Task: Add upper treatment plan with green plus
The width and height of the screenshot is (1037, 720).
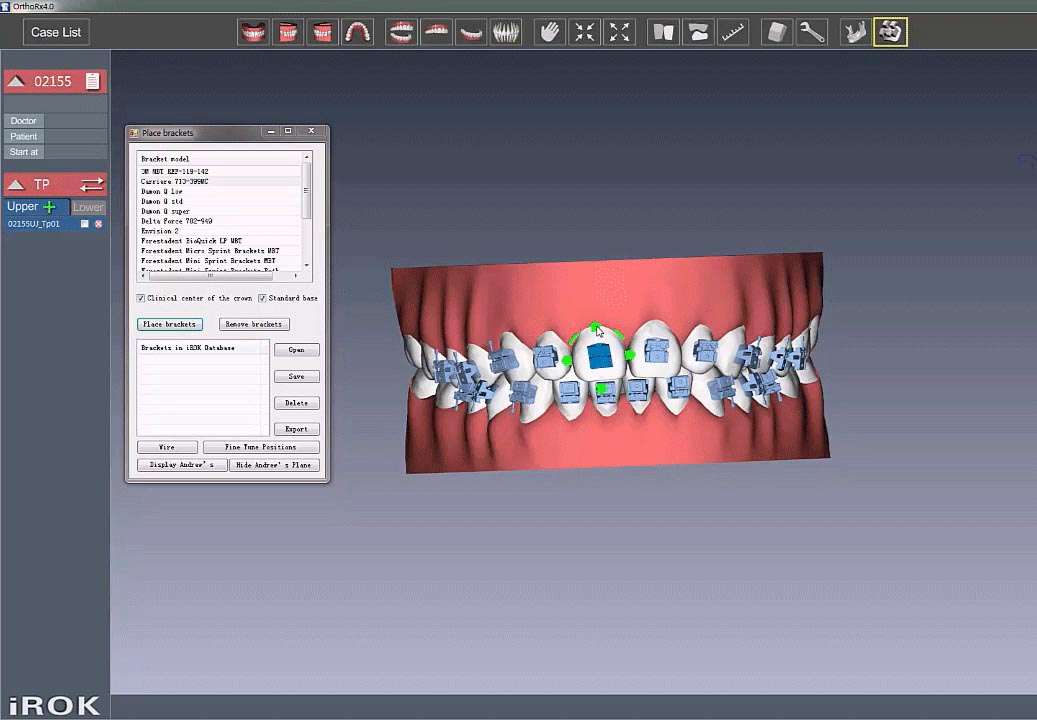Action: point(49,207)
